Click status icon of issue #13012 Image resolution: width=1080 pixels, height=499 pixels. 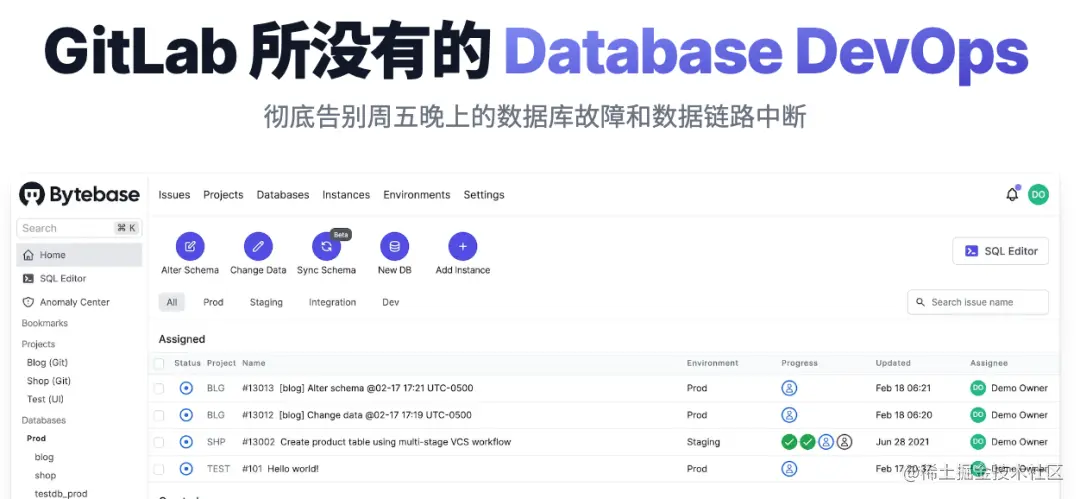point(186,415)
